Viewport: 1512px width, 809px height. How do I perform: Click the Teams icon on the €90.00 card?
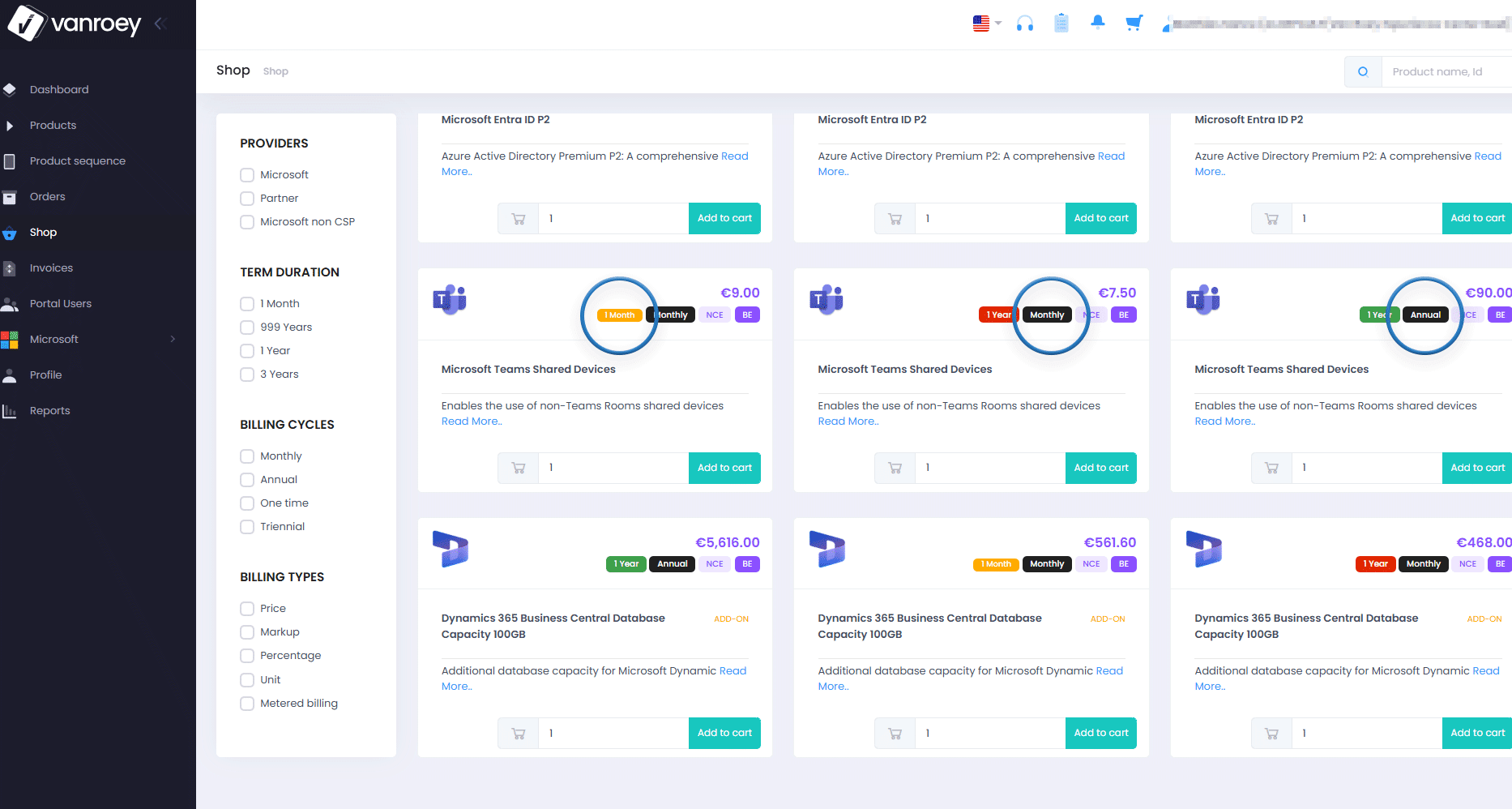pyautogui.click(x=1203, y=300)
